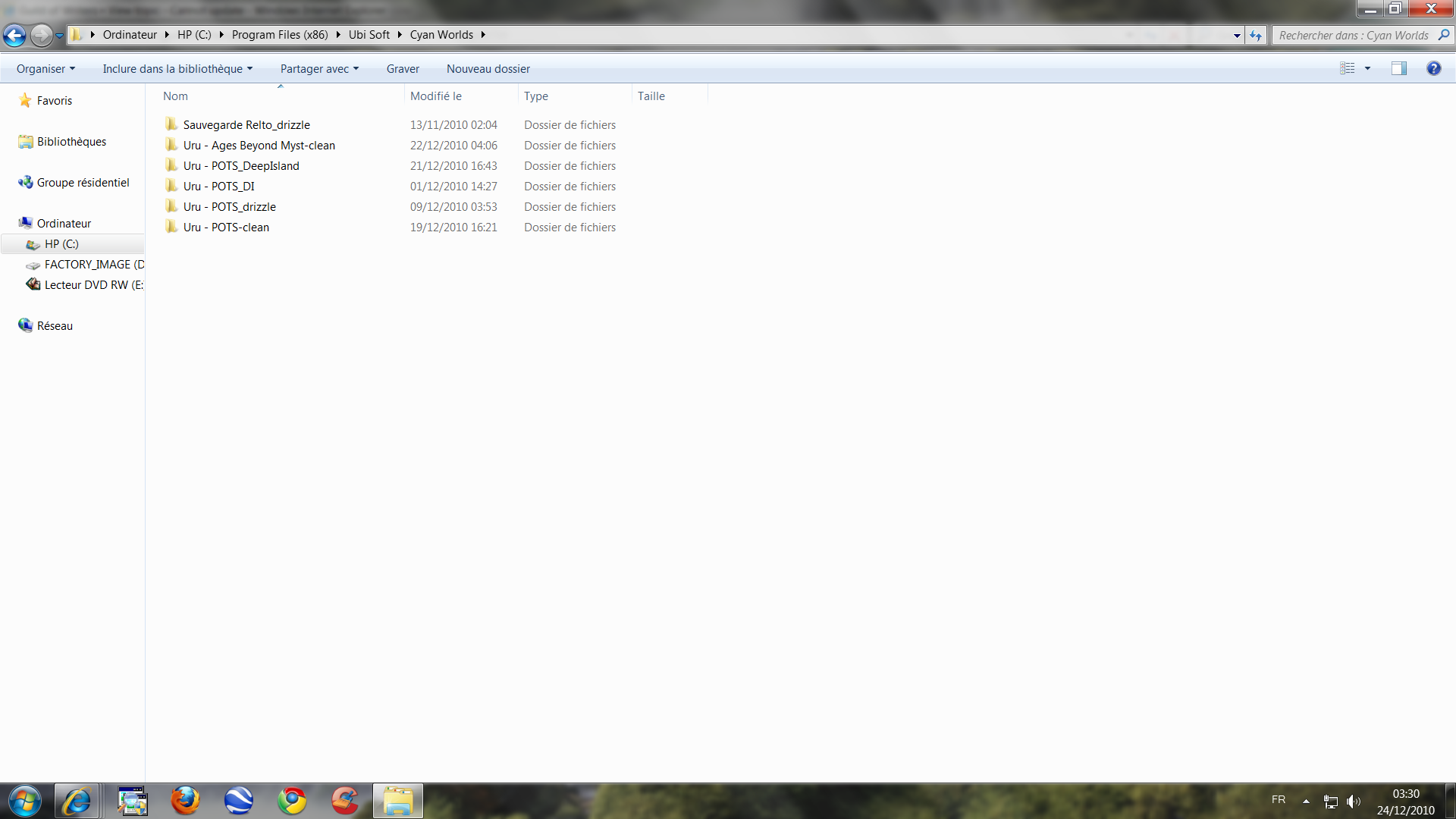This screenshot has width=1456, height=819.
Task: Select Uru - POTS_DeepIsland folder icon
Action: click(171, 165)
